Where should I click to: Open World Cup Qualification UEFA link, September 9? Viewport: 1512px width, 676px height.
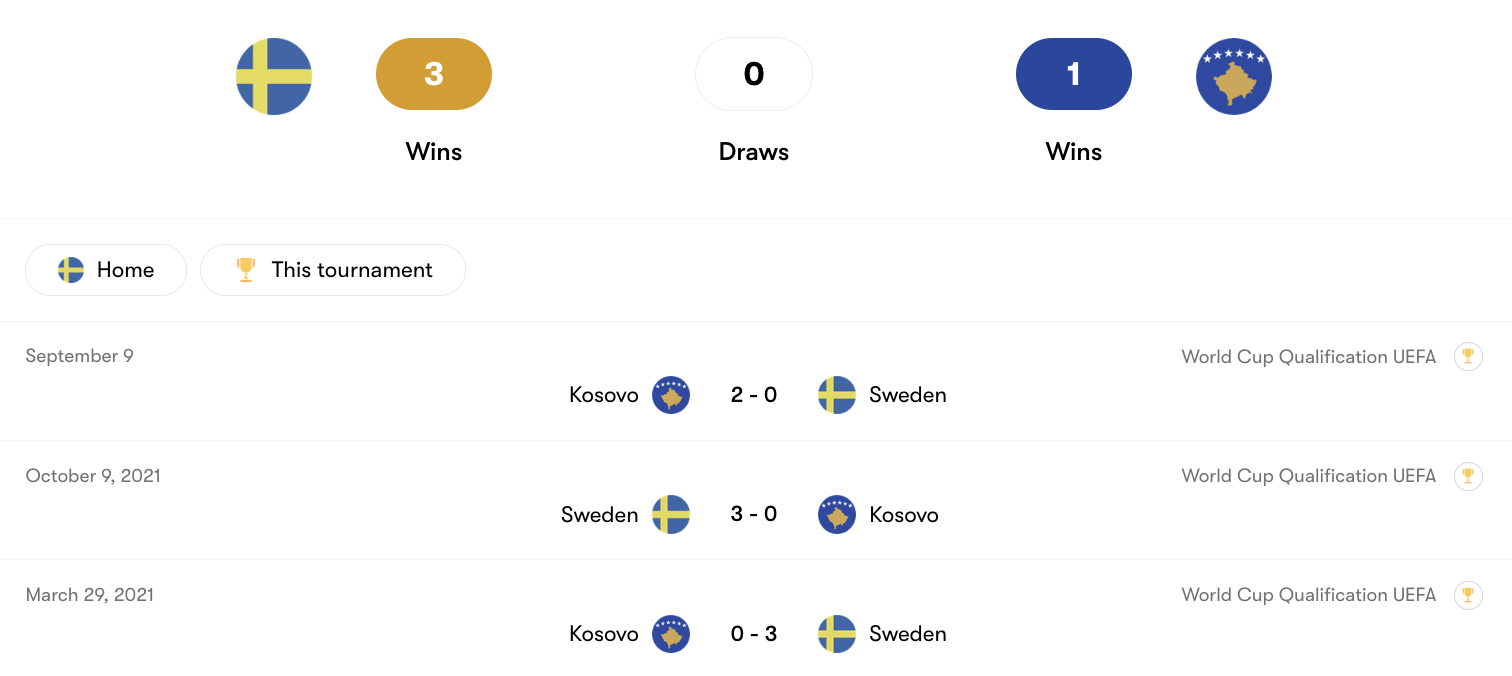[1308, 356]
